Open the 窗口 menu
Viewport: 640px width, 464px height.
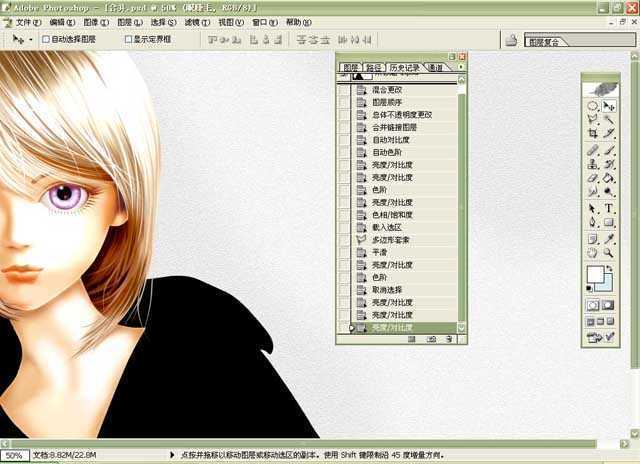pyautogui.click(x=265, y=22)
